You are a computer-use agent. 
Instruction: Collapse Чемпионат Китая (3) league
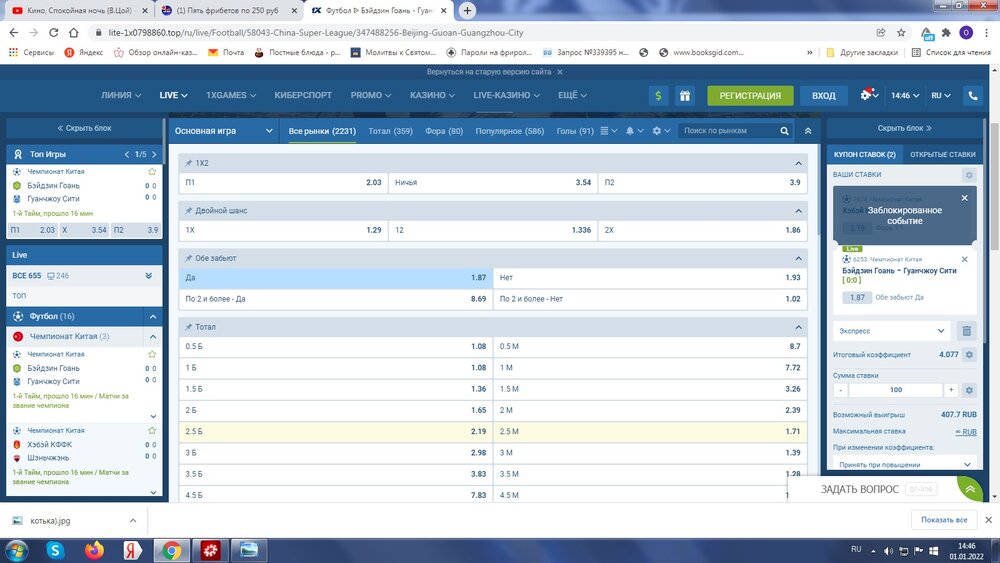click(x=153, y=336)
